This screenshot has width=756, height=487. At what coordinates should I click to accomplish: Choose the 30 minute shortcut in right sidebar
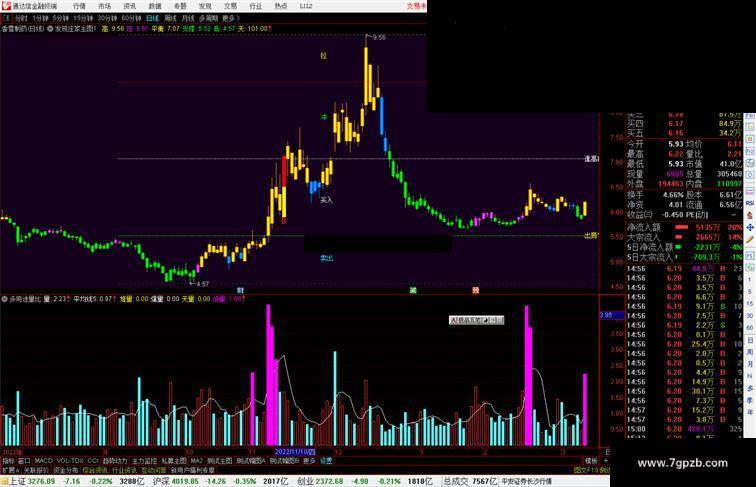(x=750, y=316)
